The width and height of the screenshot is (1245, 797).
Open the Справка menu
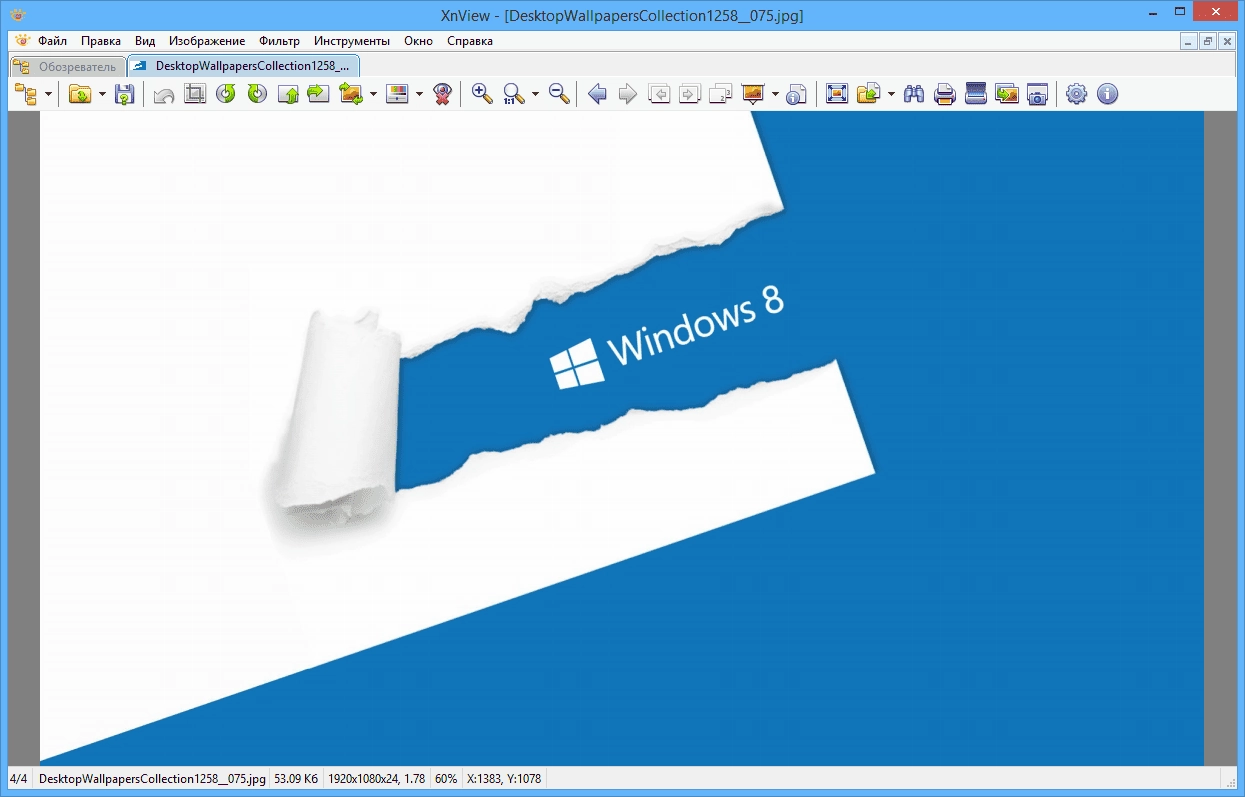(470, 41)
